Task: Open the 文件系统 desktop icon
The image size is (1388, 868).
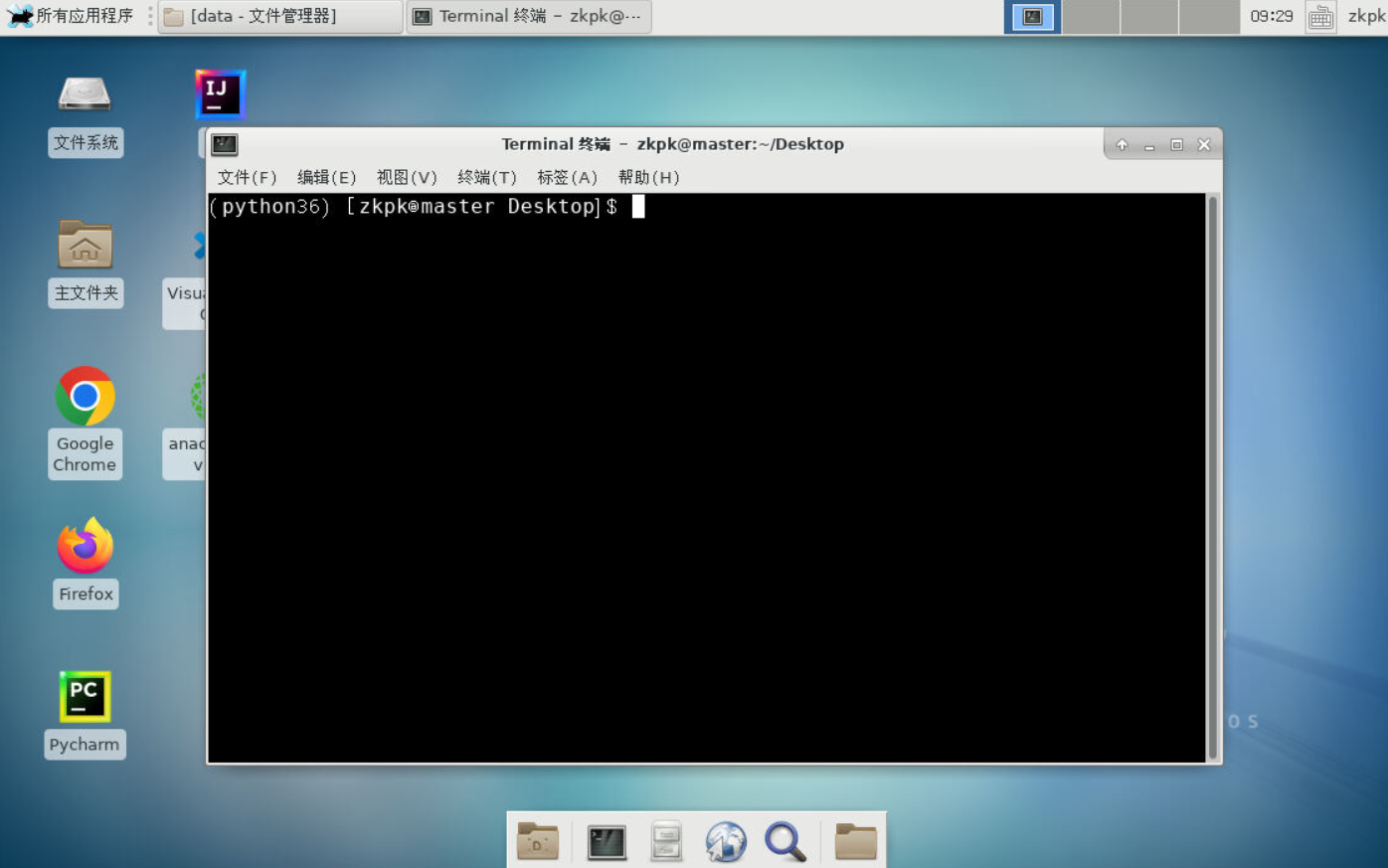Action: 85,95
